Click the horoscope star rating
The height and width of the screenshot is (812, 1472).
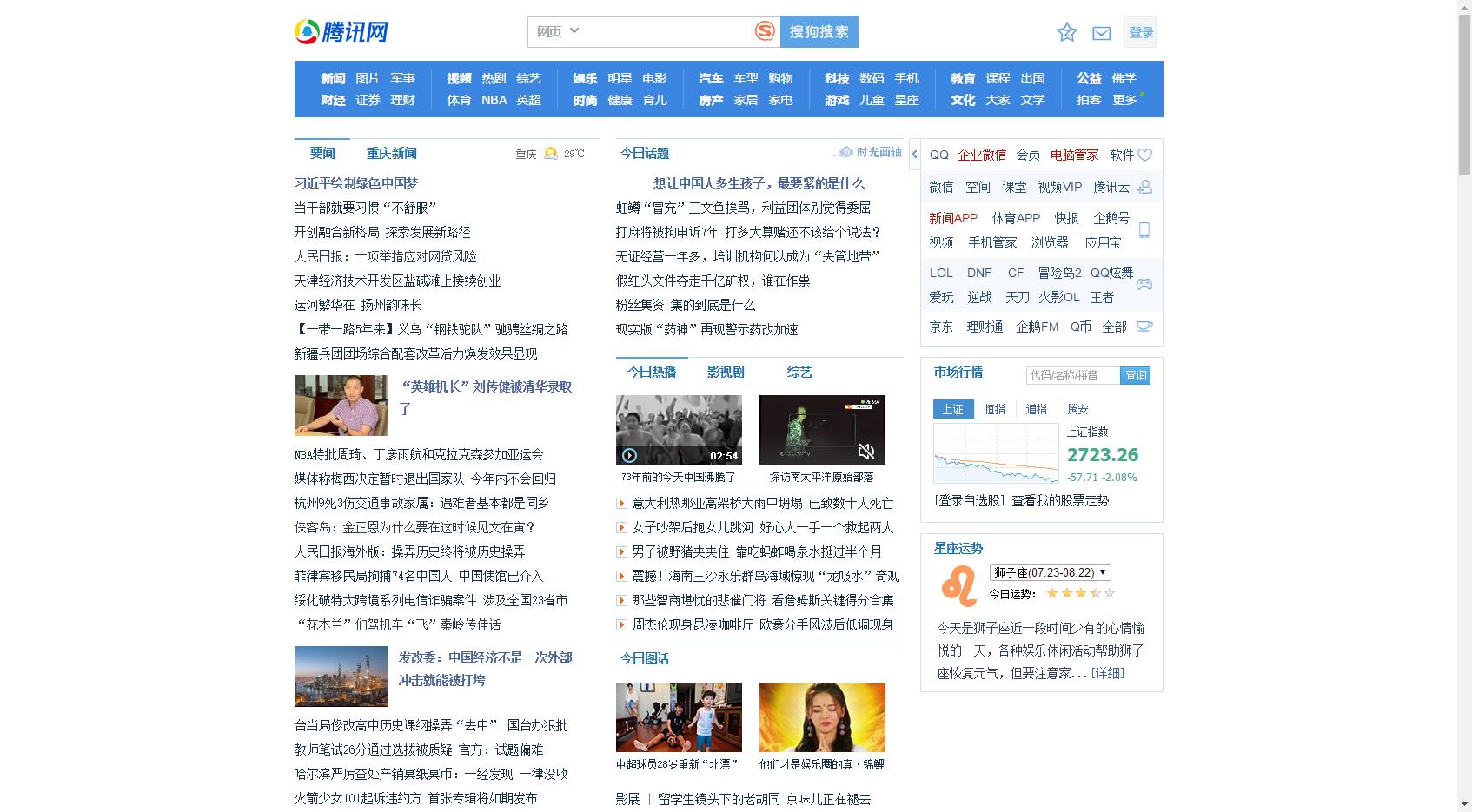[x=1080, y=593]
